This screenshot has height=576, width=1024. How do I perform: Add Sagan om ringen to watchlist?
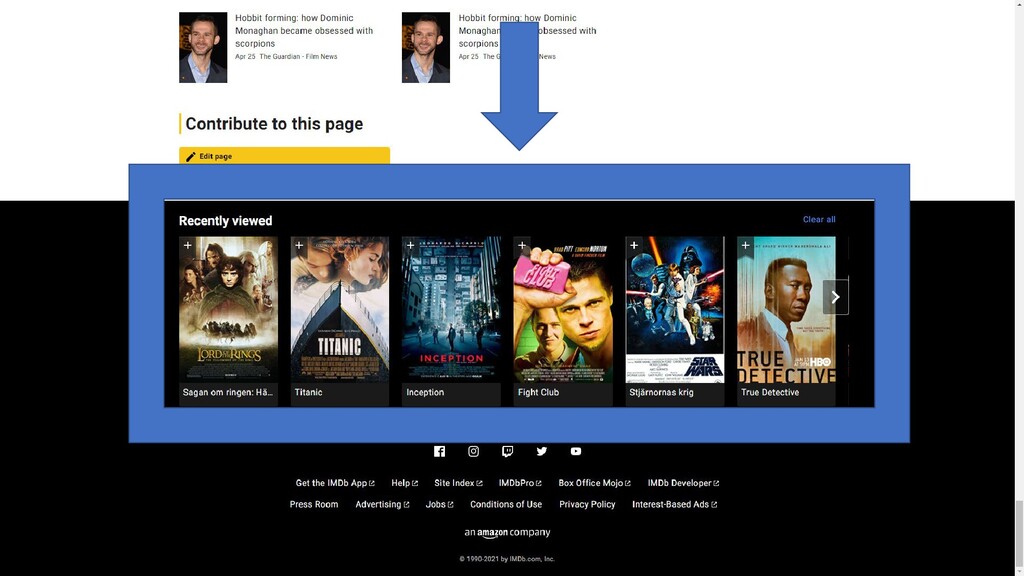point(187,246)
